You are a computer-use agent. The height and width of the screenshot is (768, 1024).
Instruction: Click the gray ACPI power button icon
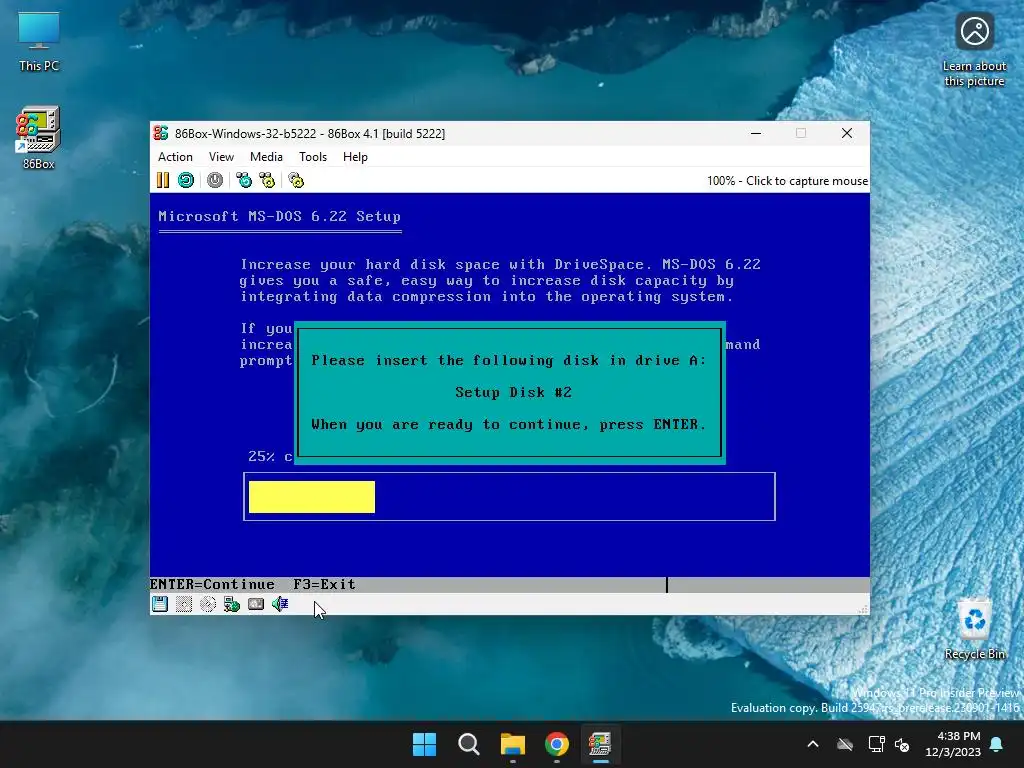(x=215, y=180)
